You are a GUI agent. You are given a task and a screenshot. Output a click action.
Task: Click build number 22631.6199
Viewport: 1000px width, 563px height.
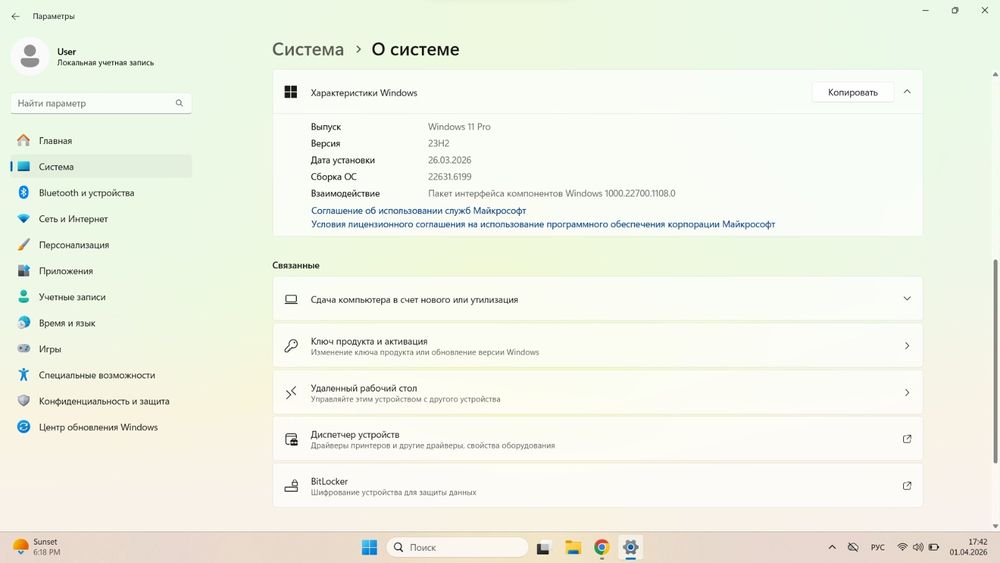coord(450,177)
